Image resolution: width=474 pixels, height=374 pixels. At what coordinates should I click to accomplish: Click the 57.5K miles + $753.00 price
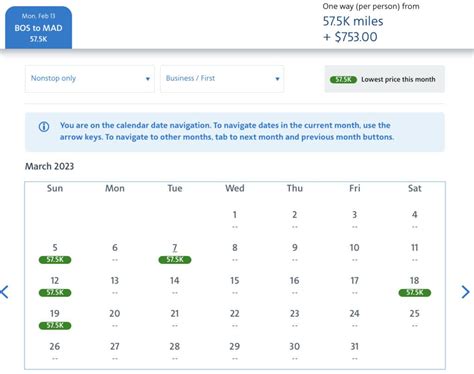click(x=353, y=29)
